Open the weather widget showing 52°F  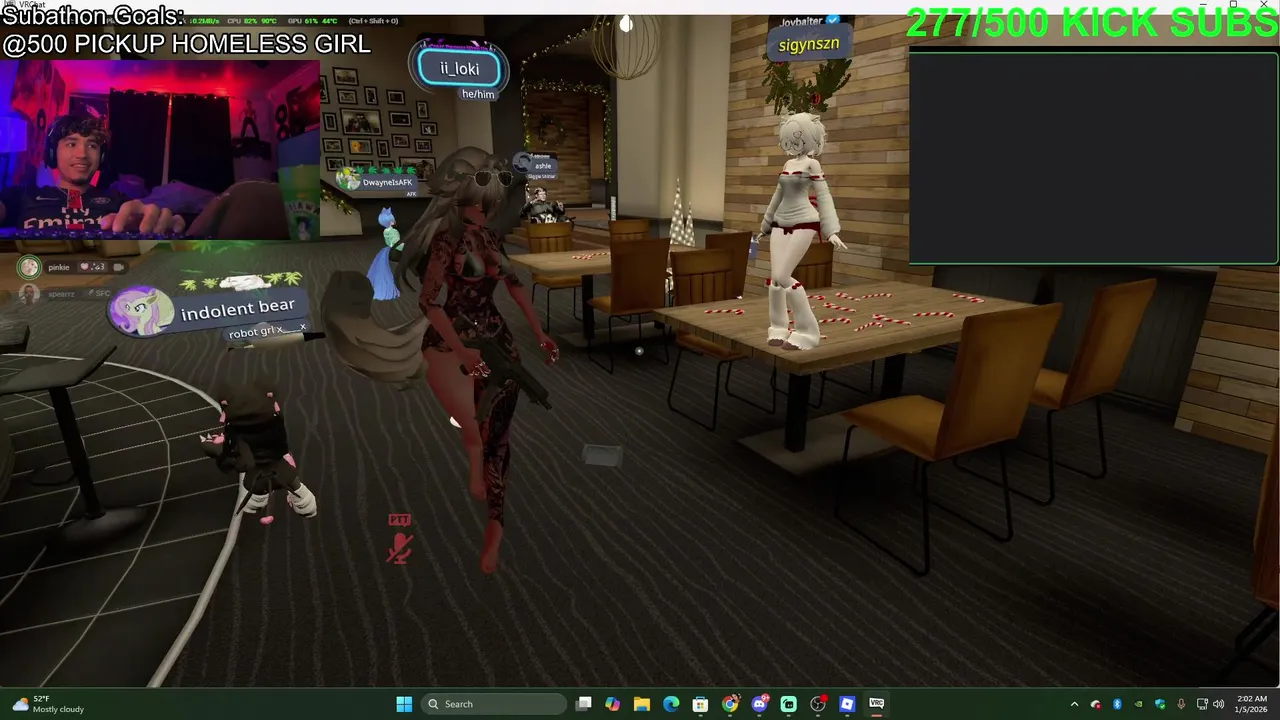(48, 704)
